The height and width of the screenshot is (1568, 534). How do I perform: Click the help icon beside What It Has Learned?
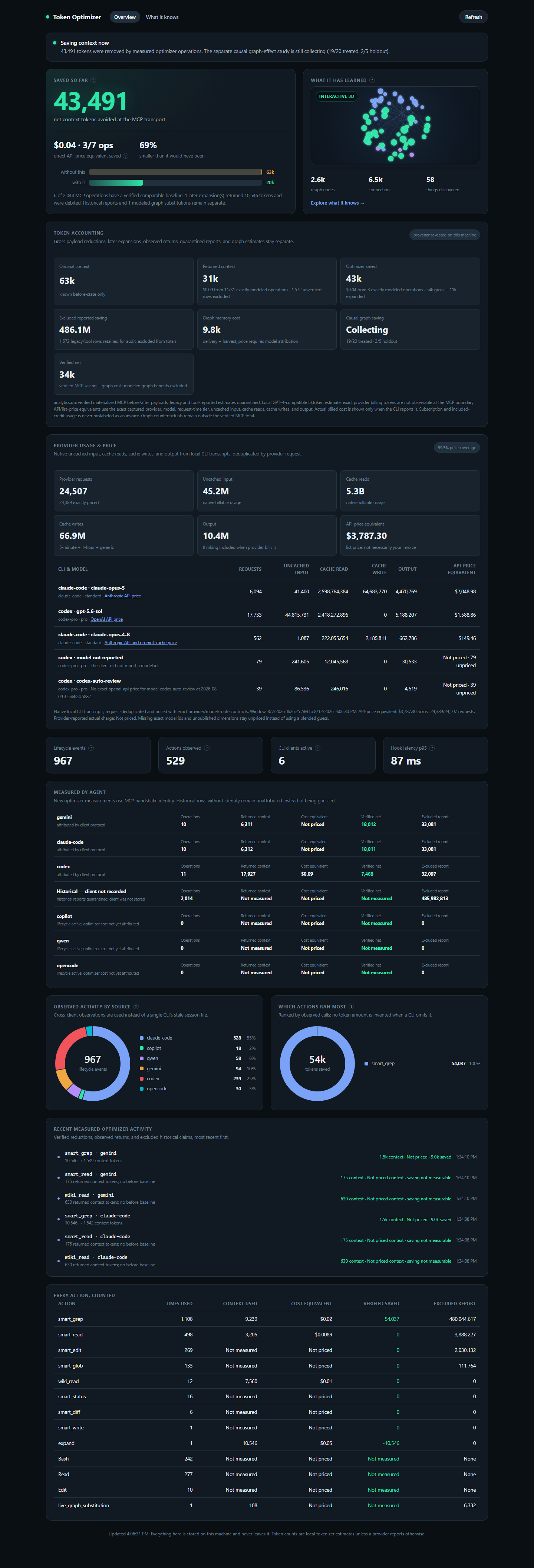point(372,80)
